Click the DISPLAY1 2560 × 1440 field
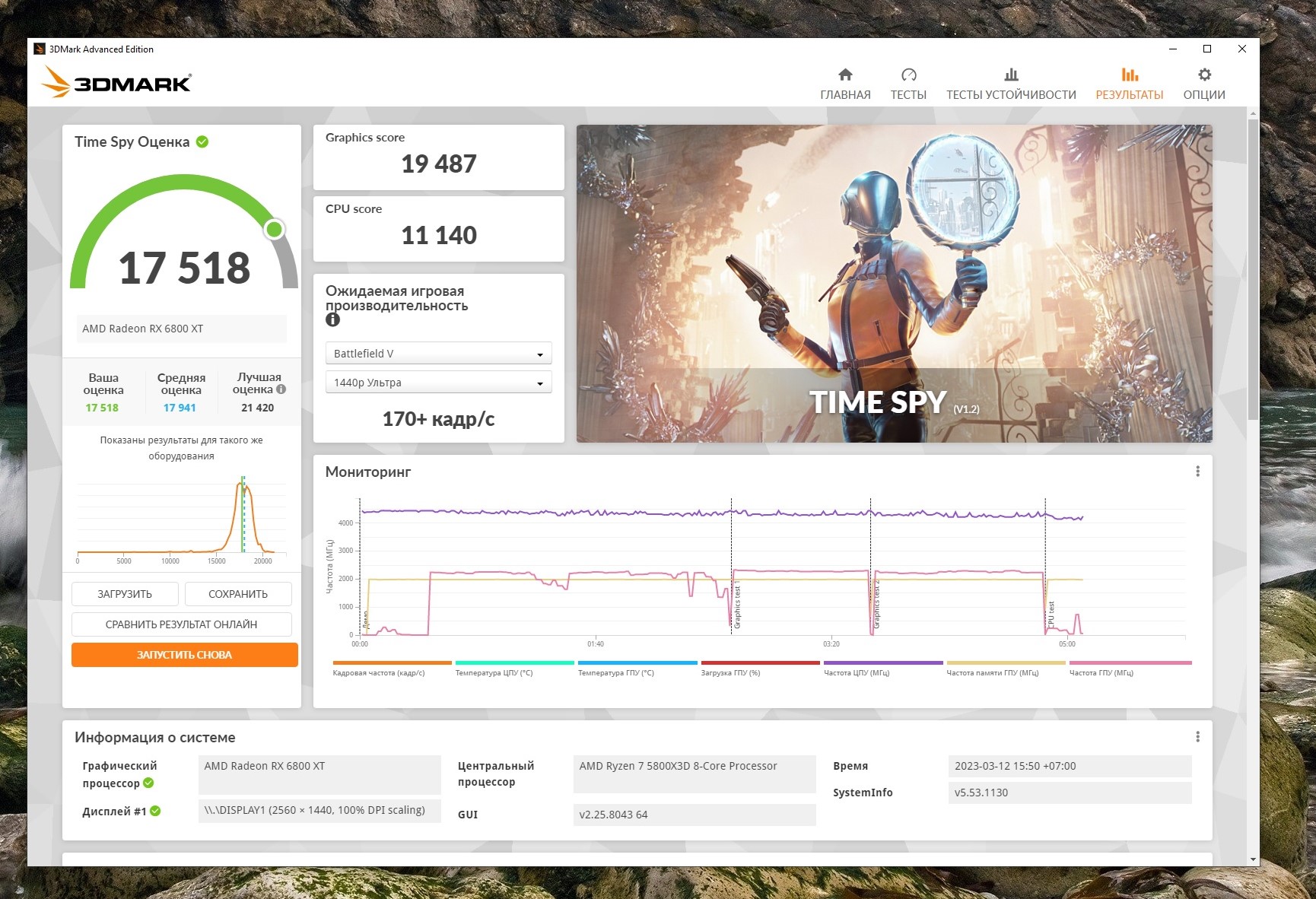Viewport: 1316px width, 899px height. [319, 810]
